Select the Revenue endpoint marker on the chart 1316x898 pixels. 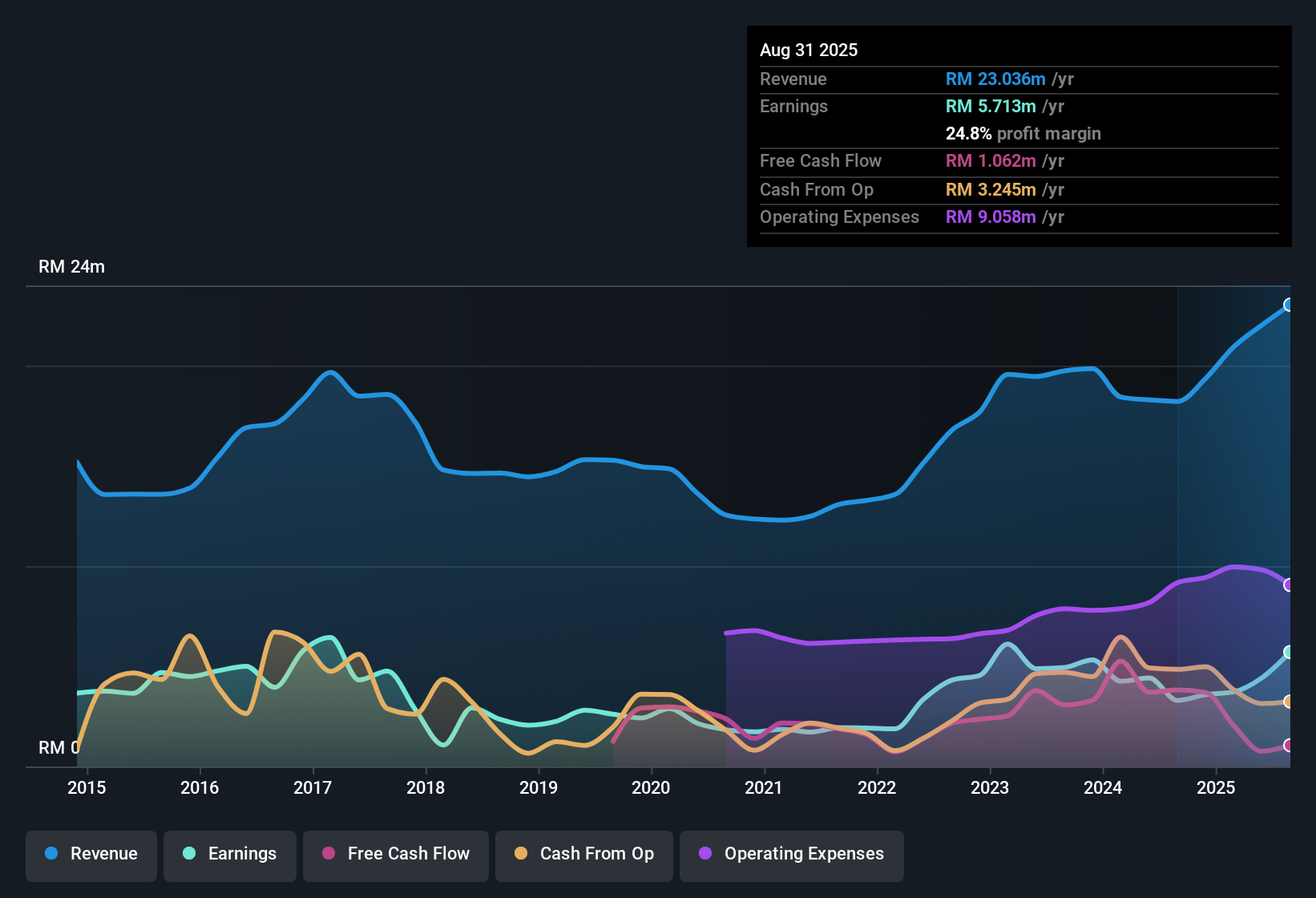1289,305
